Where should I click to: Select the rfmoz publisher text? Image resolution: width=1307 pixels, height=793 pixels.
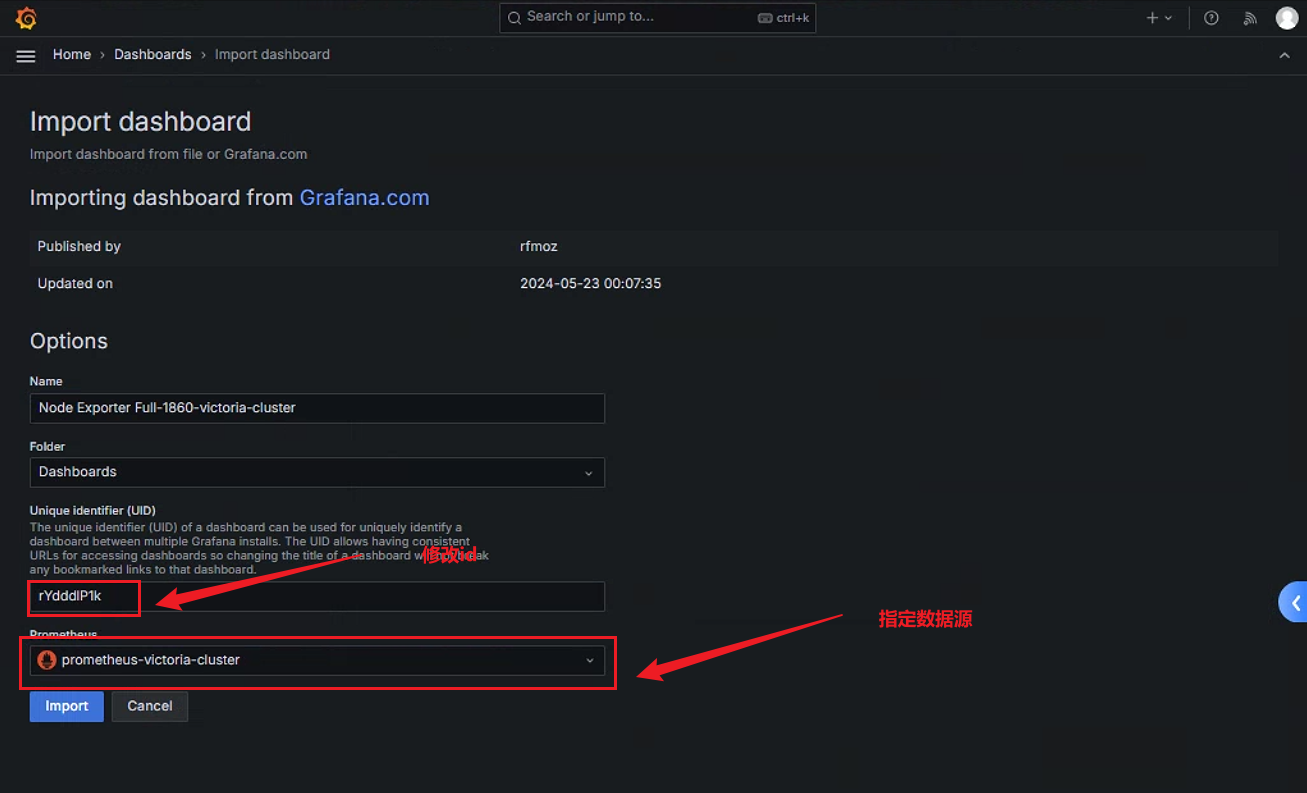pos(538,246)
